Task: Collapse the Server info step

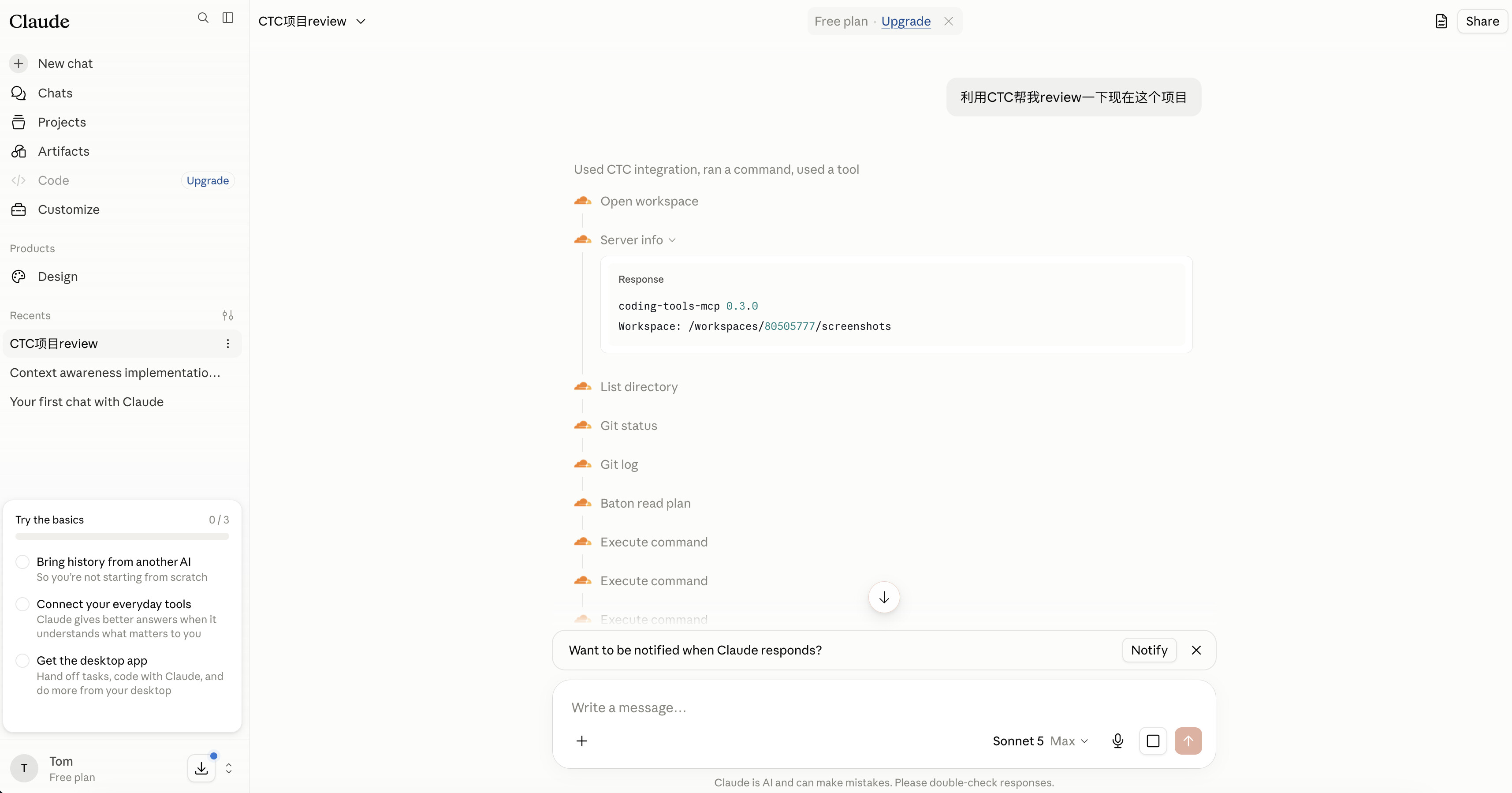Action: (638, 240)
